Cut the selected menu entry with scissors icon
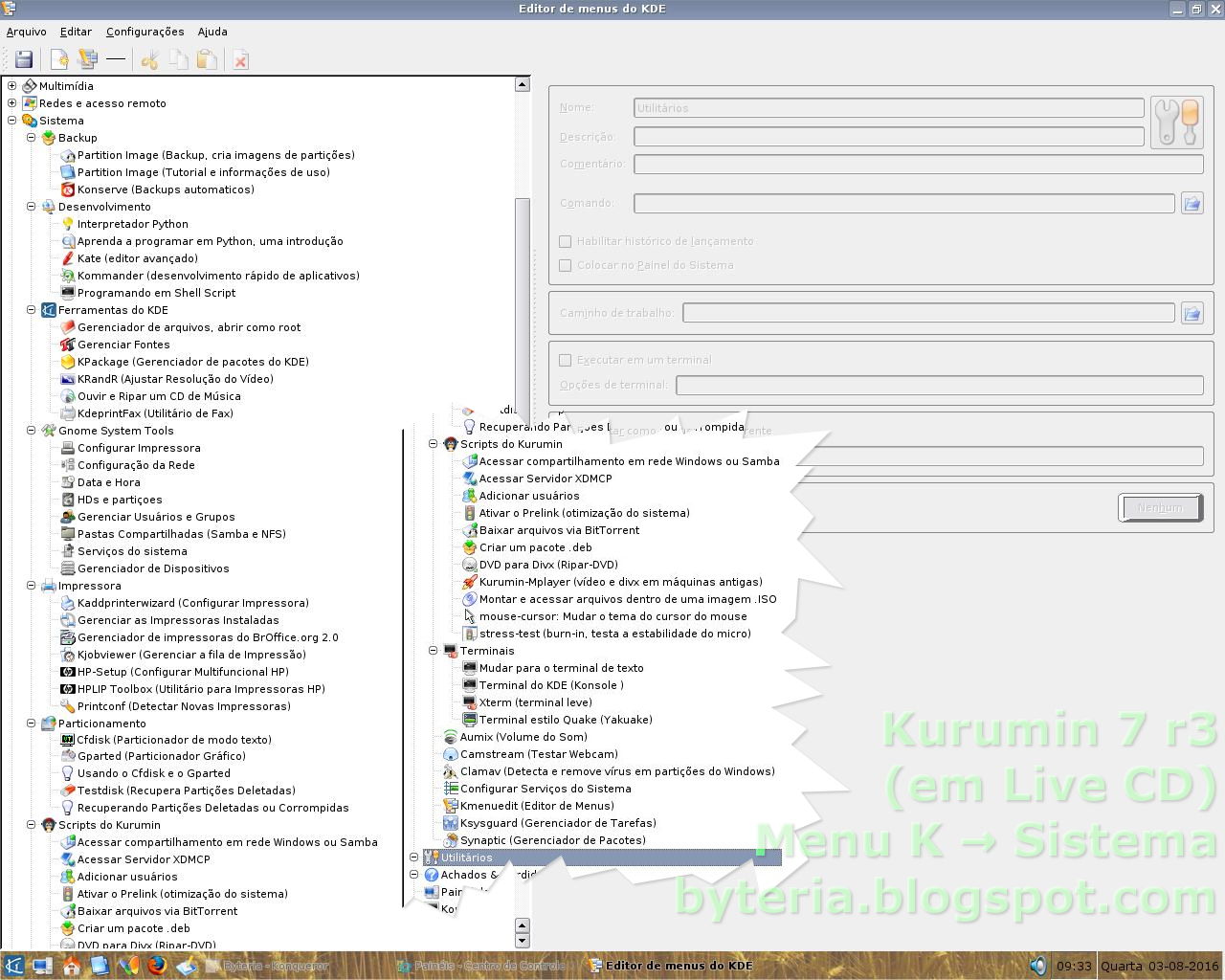1225x980 pixels. [x=148, y=59]
